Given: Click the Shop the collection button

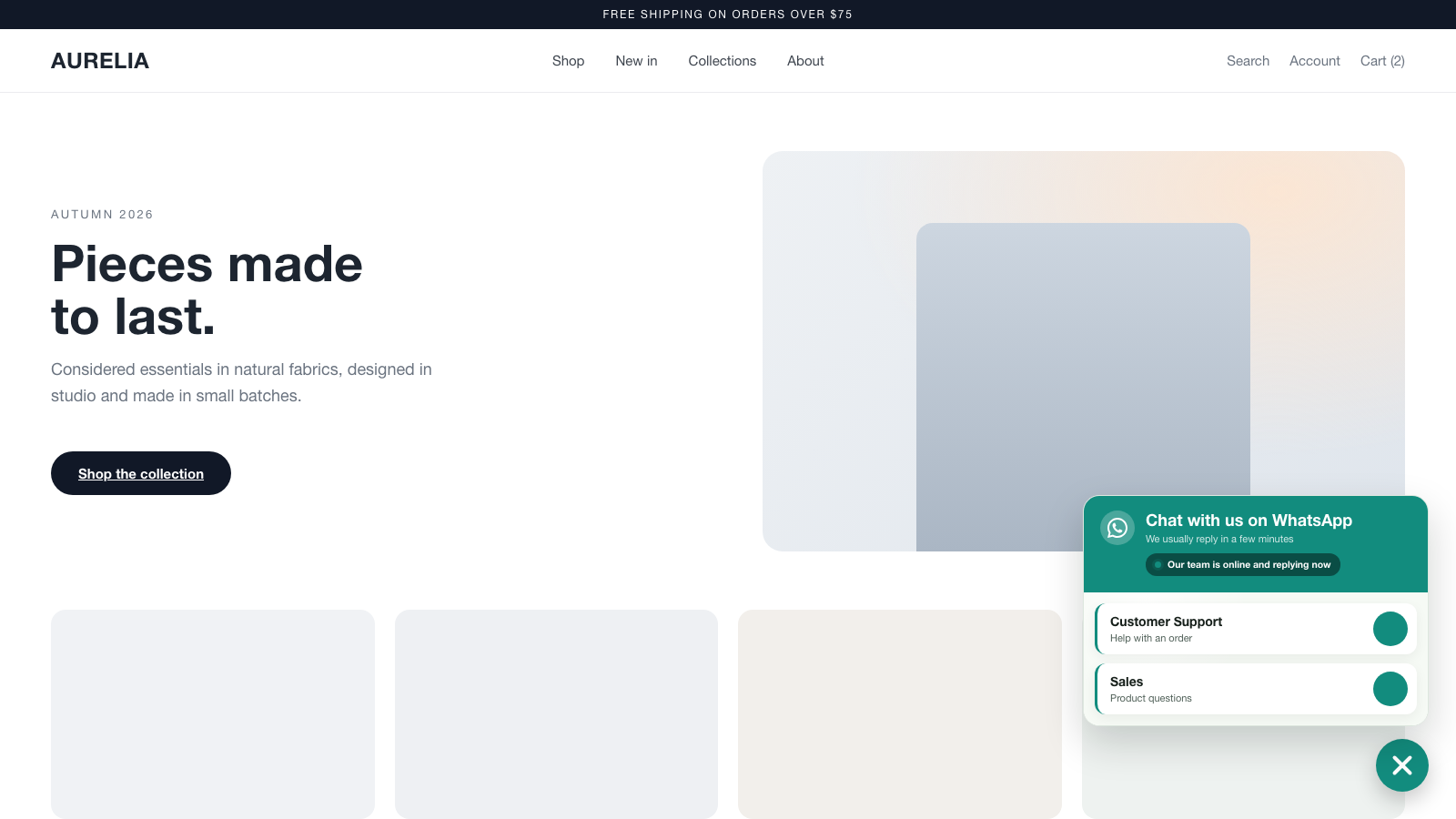Looking at the screenshot, I should point(141,473).
